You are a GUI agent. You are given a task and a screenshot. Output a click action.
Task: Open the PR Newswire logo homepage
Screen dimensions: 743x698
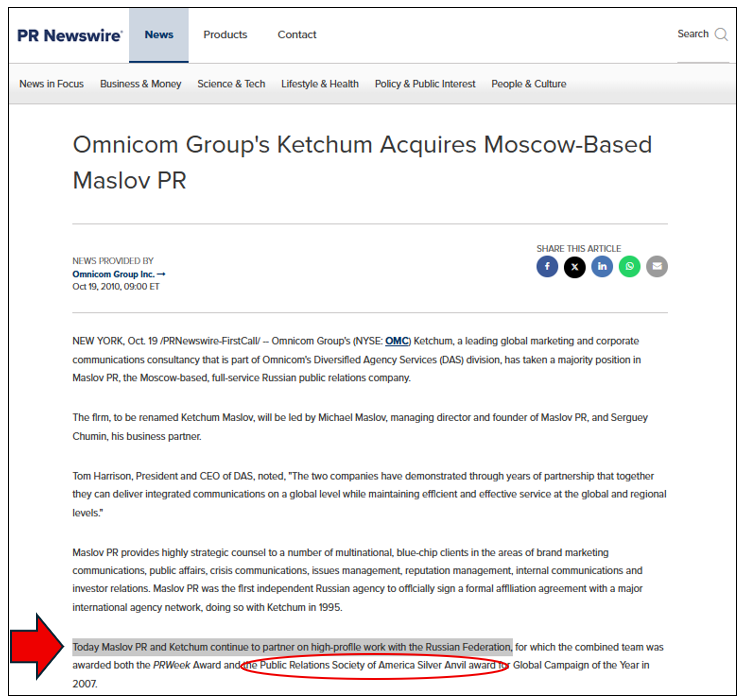click(x=70, y=35)
